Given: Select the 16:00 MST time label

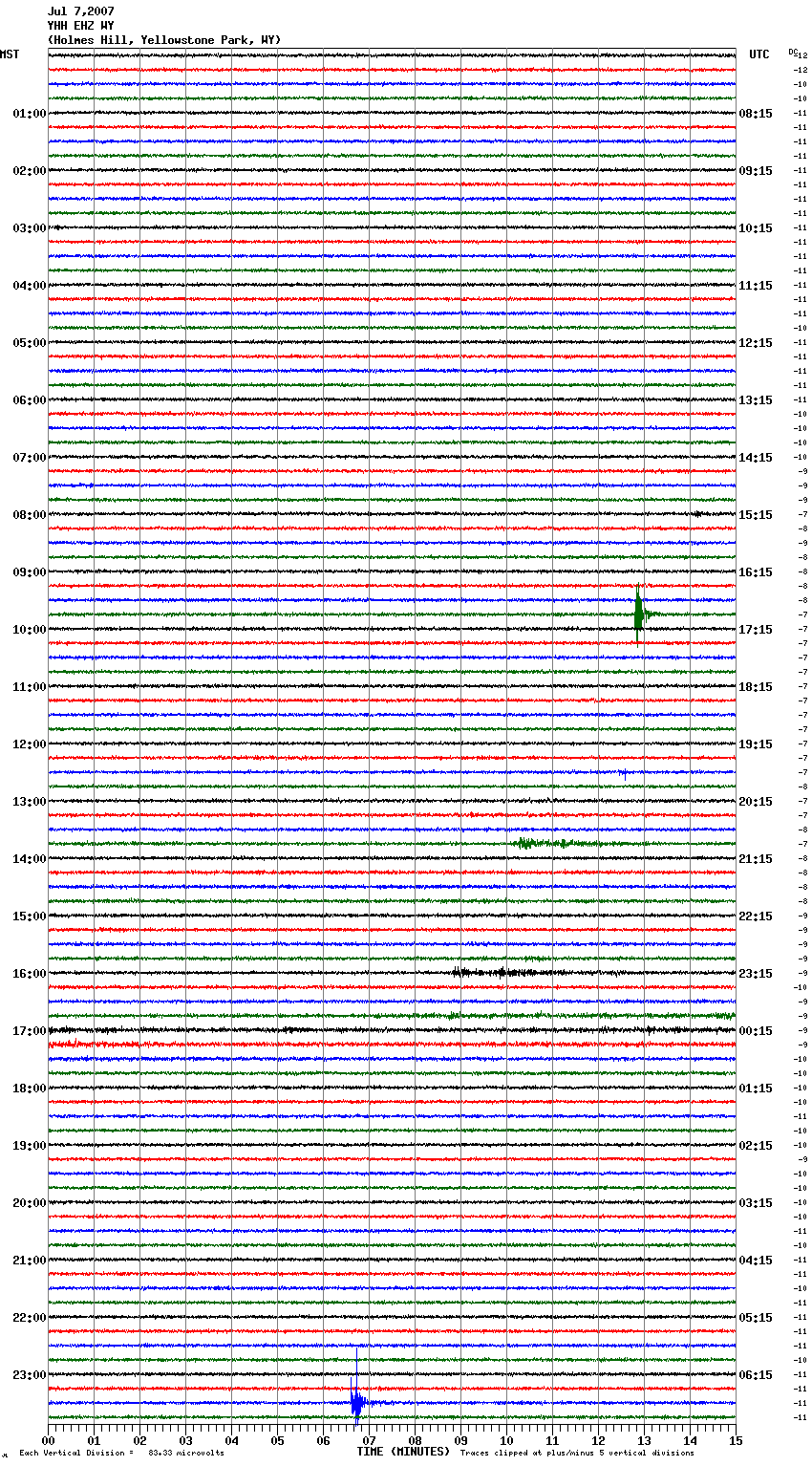Looking at the screenshot, I should (30, 974).
